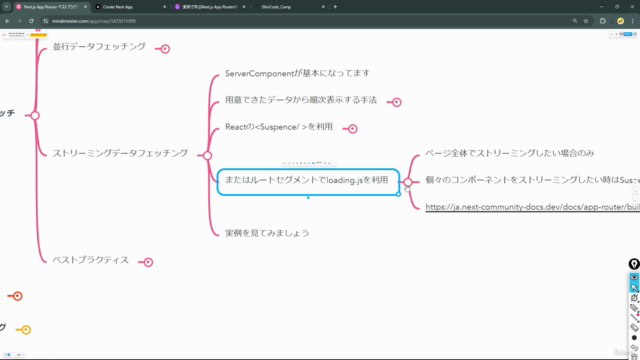Expand the collapsed yellow branch node

pos(26,329)
